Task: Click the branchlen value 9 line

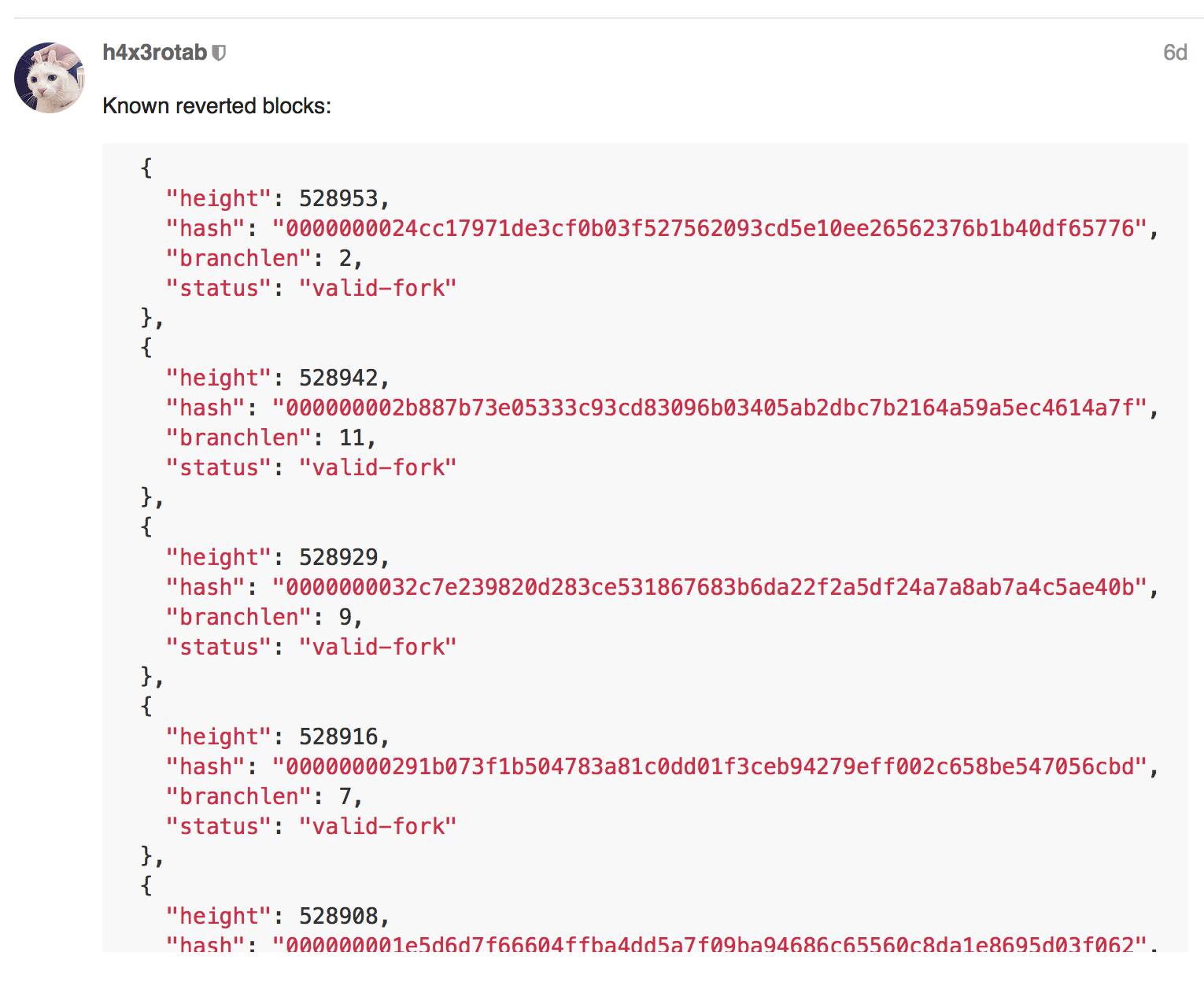Action: click(264, 617)
